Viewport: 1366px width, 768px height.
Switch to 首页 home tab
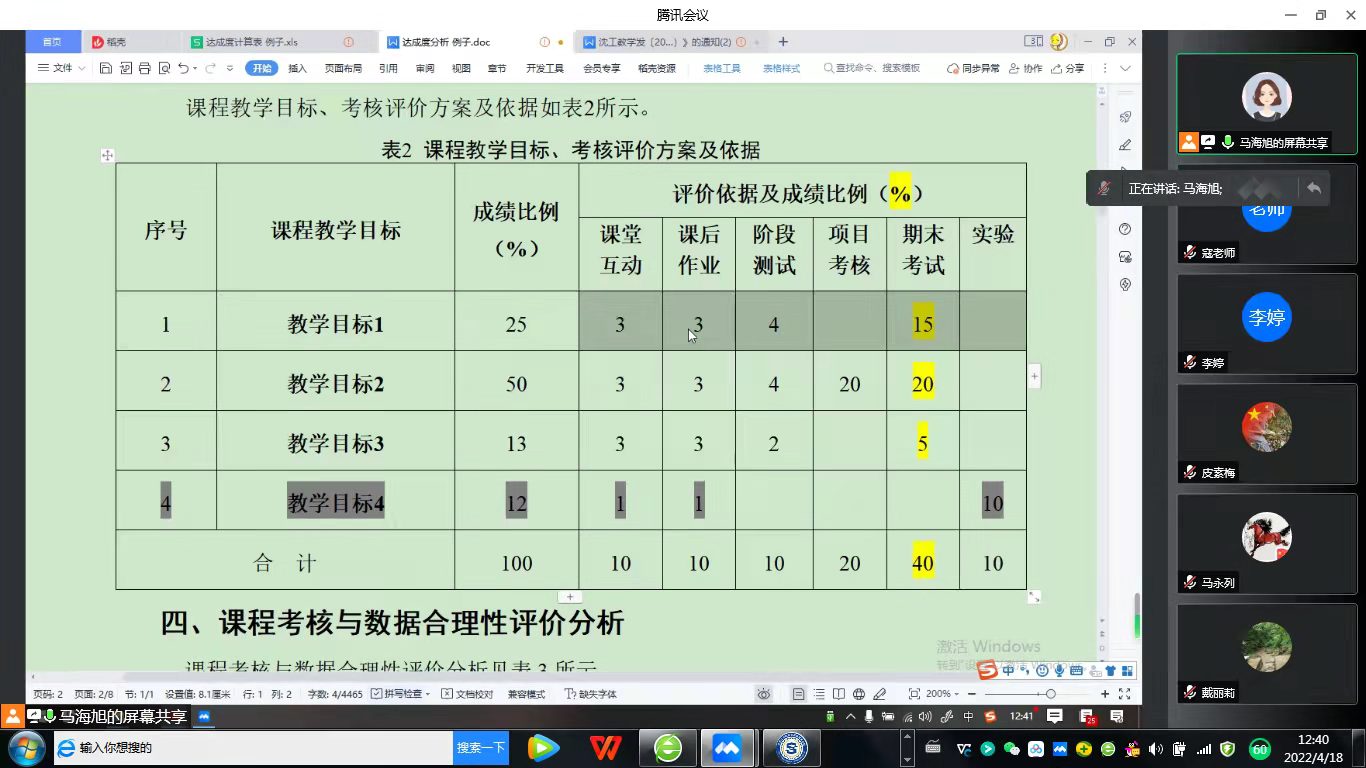pos(52,42)
